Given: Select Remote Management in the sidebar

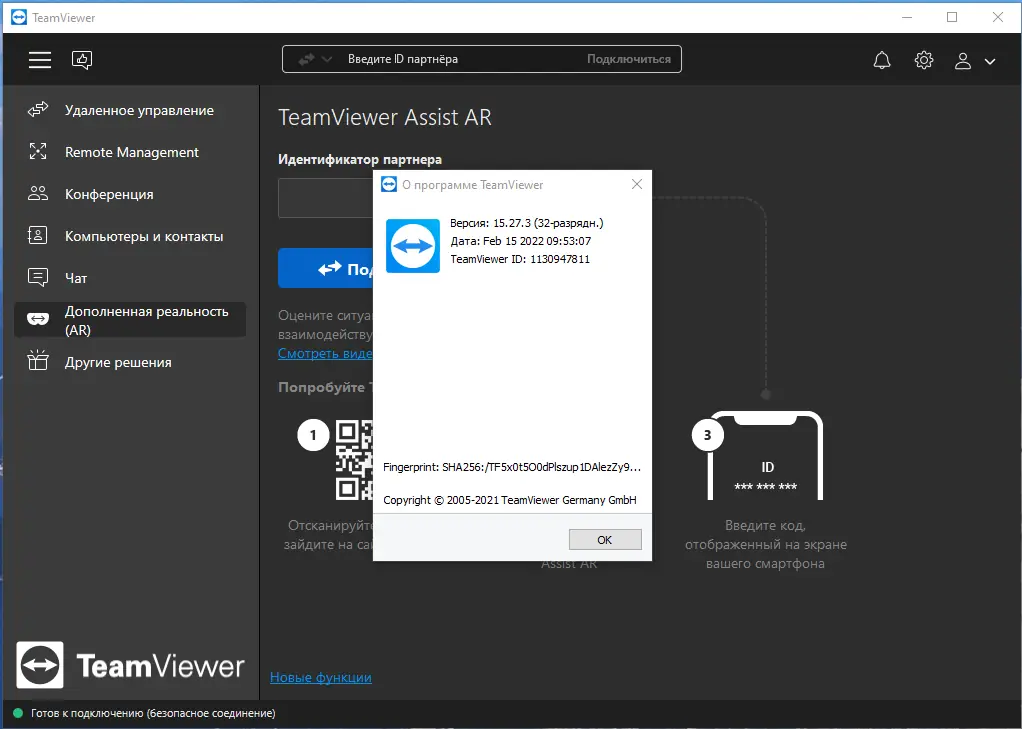Looking at the screenshot, I should click(37, 152).
